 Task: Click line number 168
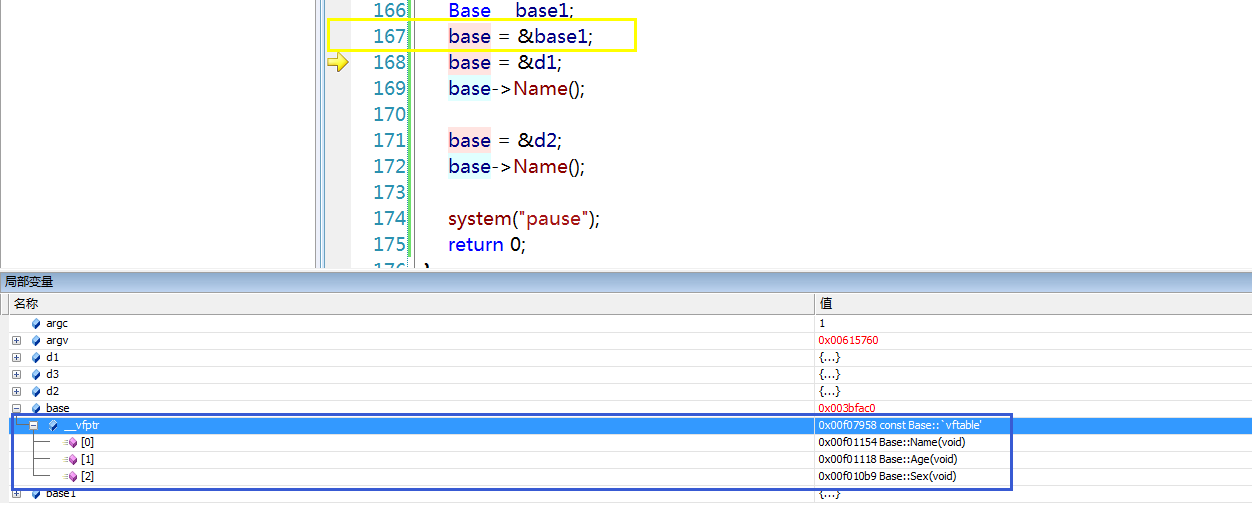389,63
